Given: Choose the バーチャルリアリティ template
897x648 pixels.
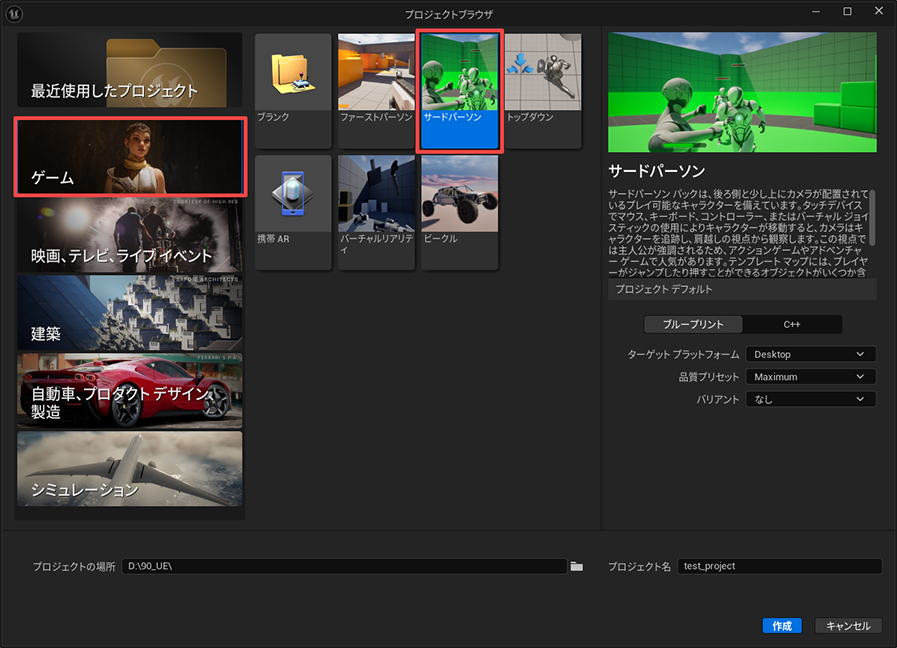Looking at the screenshot, I should click(x=376, y=212).
